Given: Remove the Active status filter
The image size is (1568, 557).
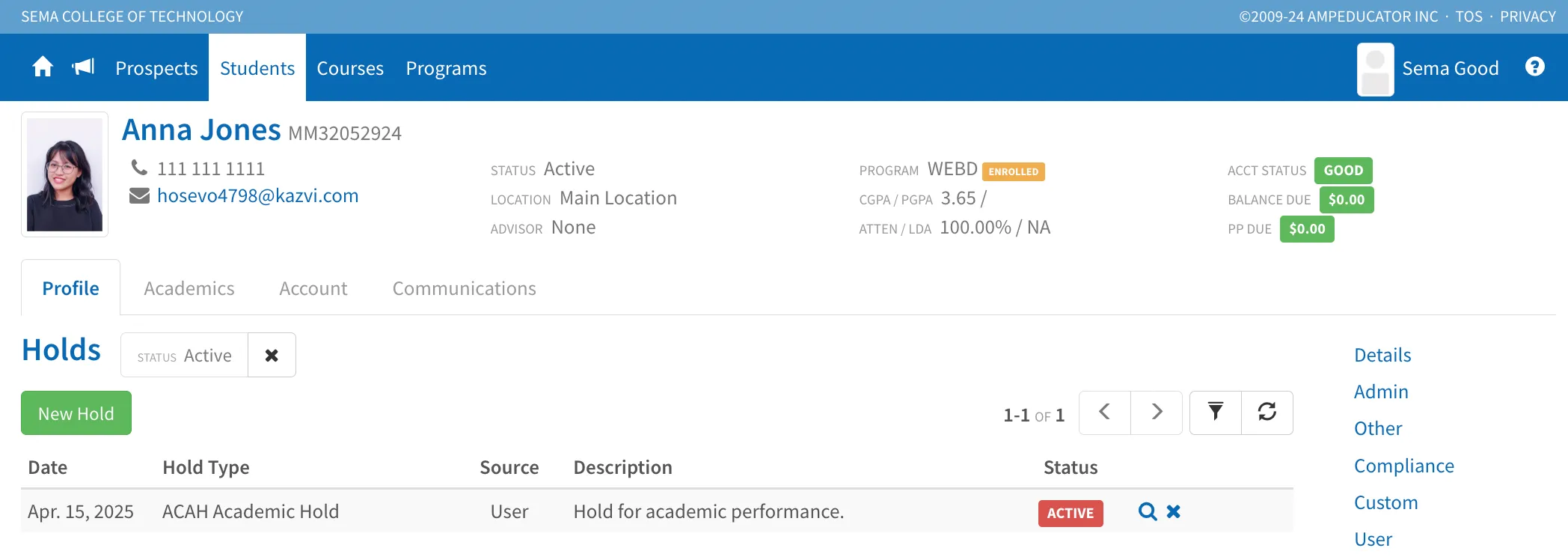Looking at the screenshot, I should pos(272,356).
